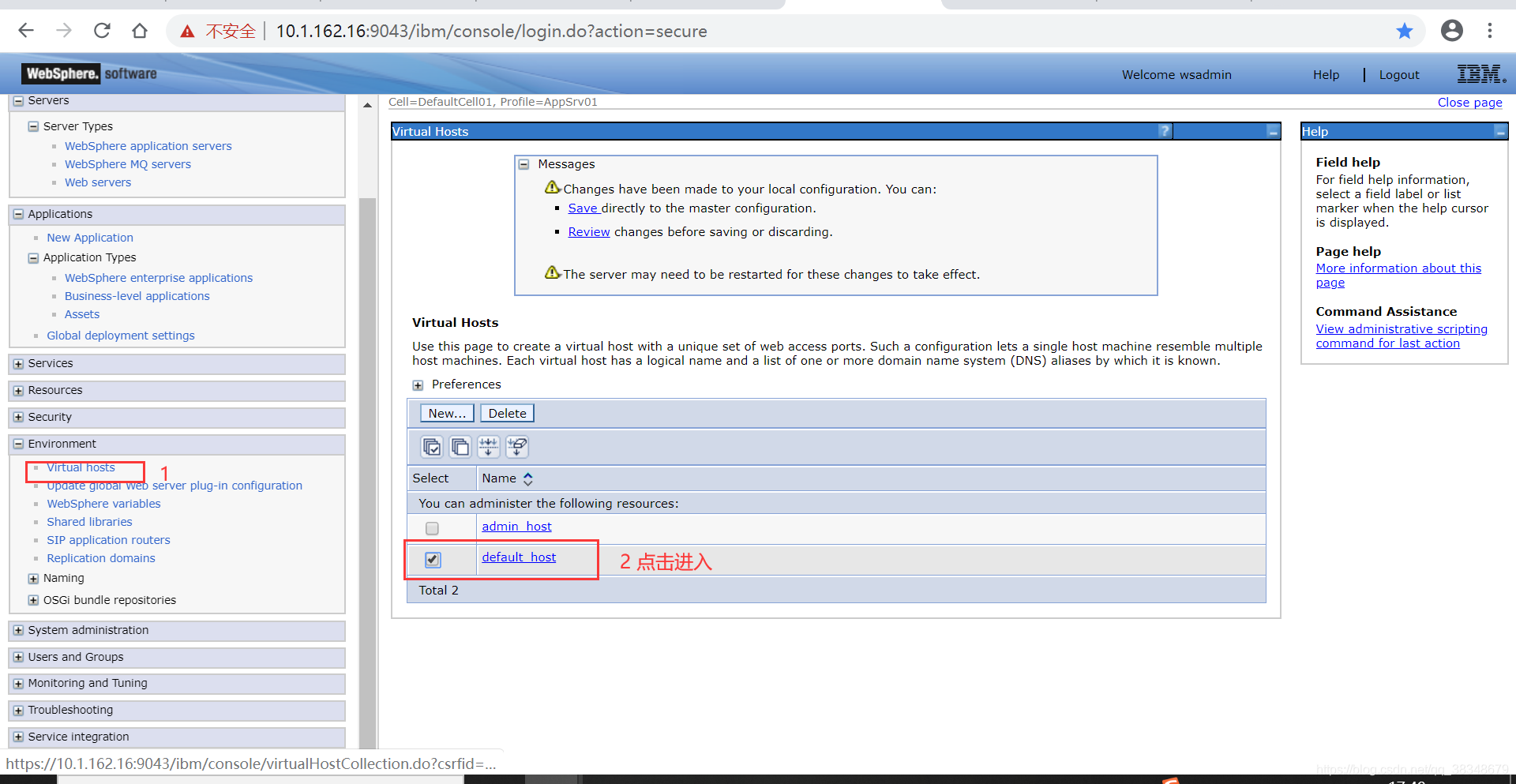Image resolution: width=1516 pixels, height=784 pixels.
Task: Open Assets link
Action: (82, 314)
